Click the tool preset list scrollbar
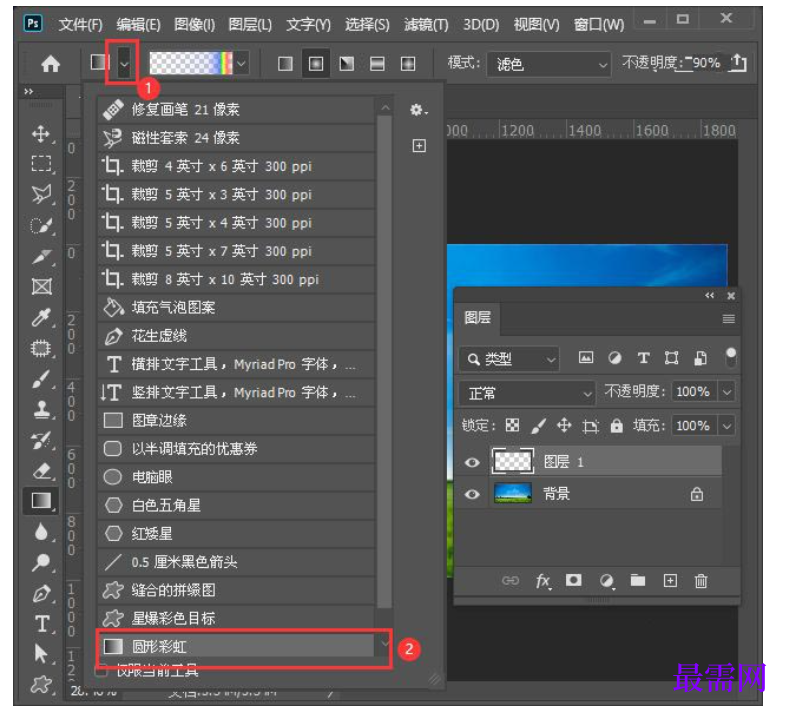The image size is (785, 709). [x=384, y=361]
